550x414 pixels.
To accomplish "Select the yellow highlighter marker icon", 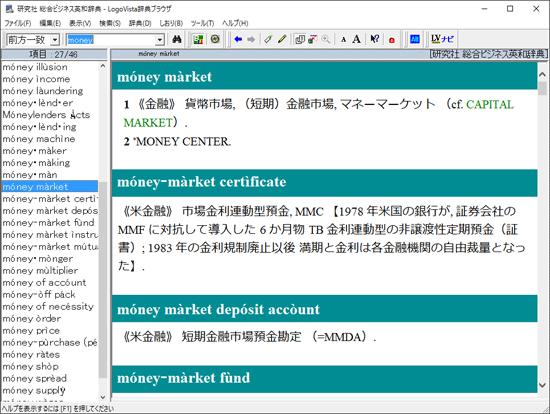I will (282, 39).
